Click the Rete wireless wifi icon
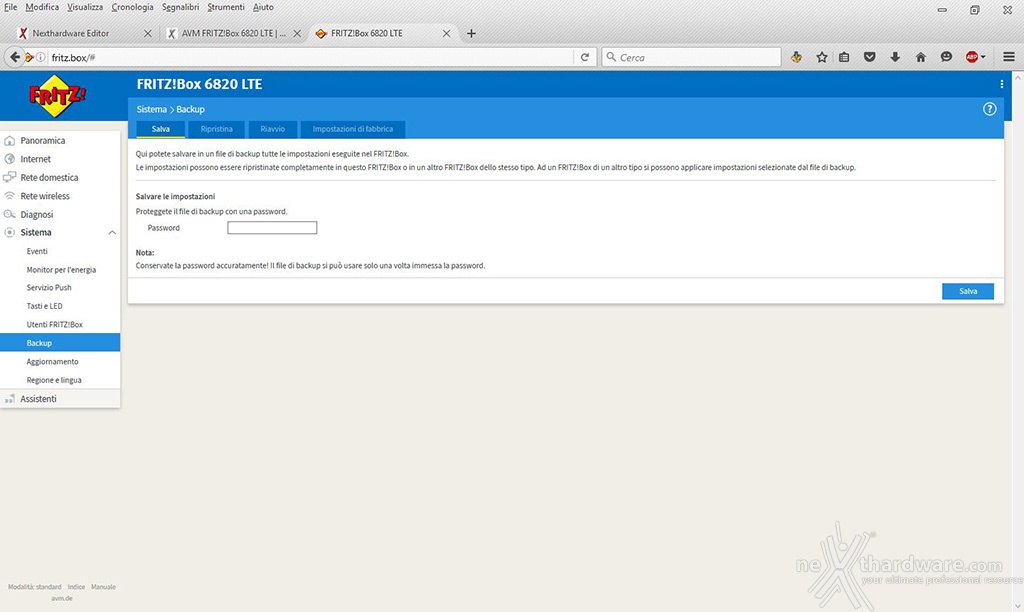Viewport: 1024px width, 612px height. [x=10, y=196]
